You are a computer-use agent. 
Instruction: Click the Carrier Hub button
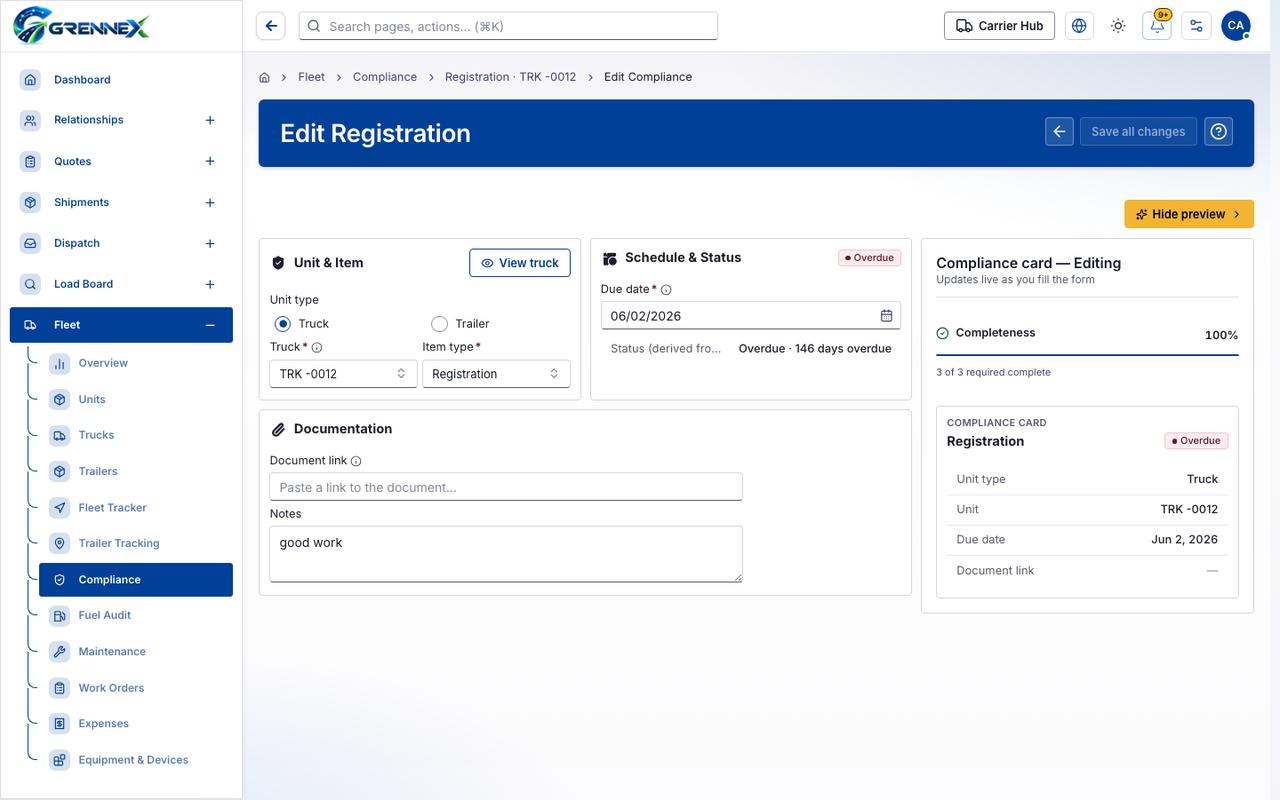pos(999,26)
